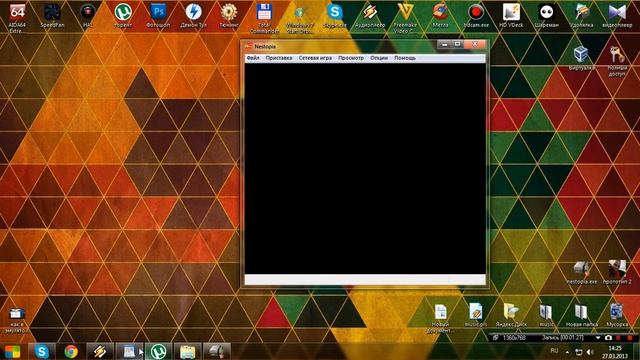
Task: Select the как в эмулято... desktop file
Action: click(16, 320)
